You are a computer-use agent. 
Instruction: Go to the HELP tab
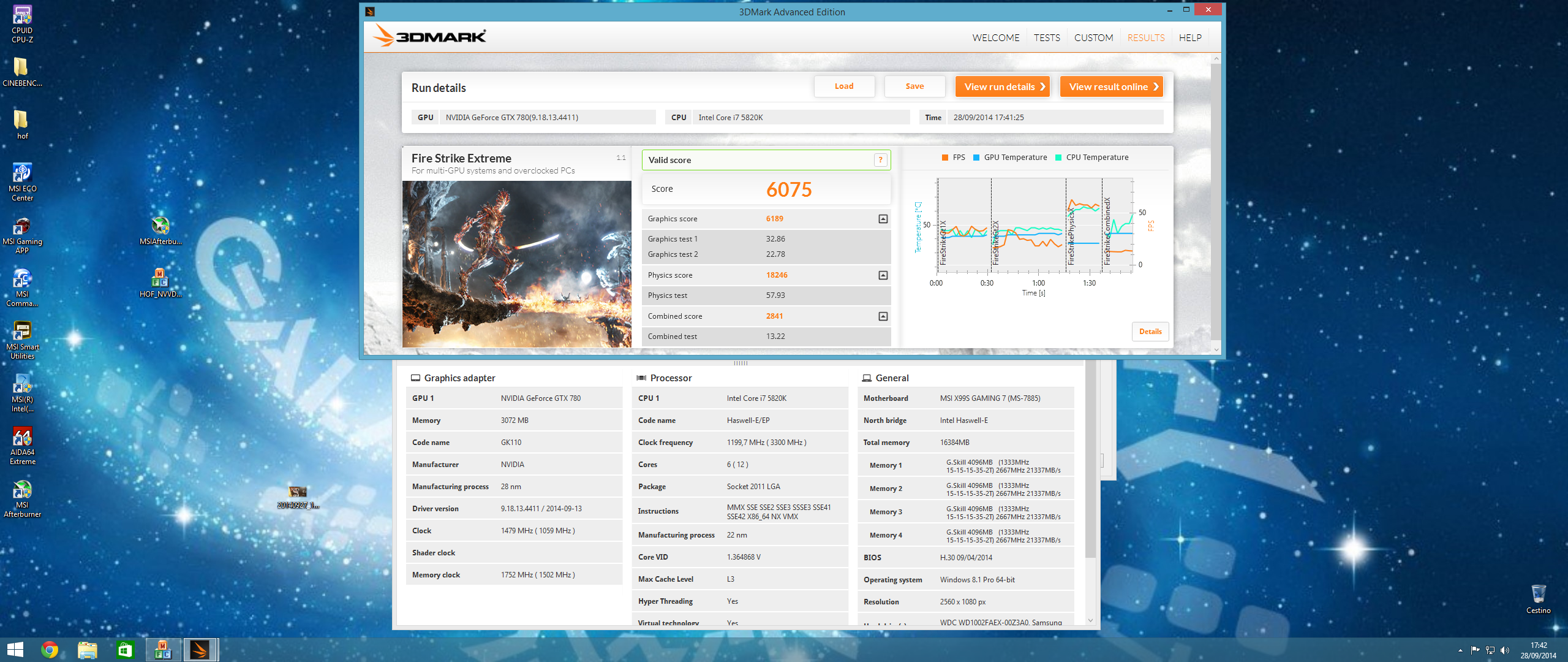(x=1190, y=37)
